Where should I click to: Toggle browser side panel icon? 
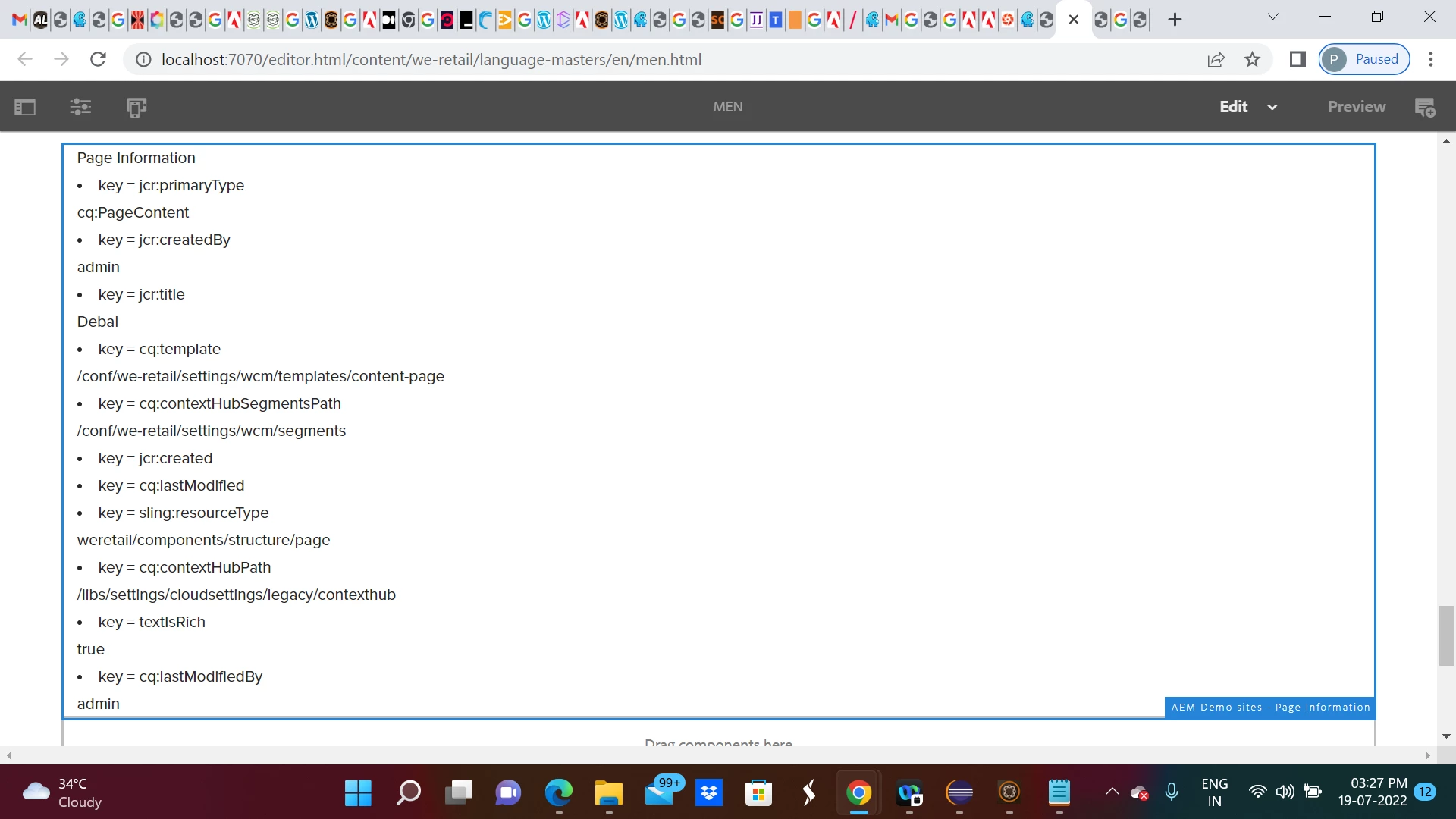[1298, 59]
